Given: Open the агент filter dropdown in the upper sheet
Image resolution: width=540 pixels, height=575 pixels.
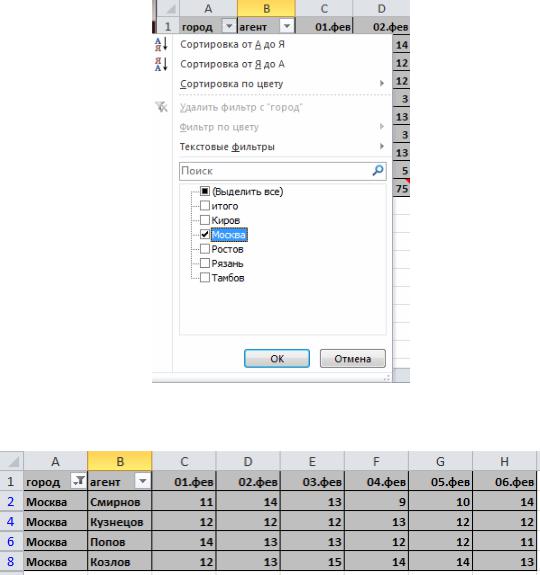Looking at the screenshot, I should (287, 26).
